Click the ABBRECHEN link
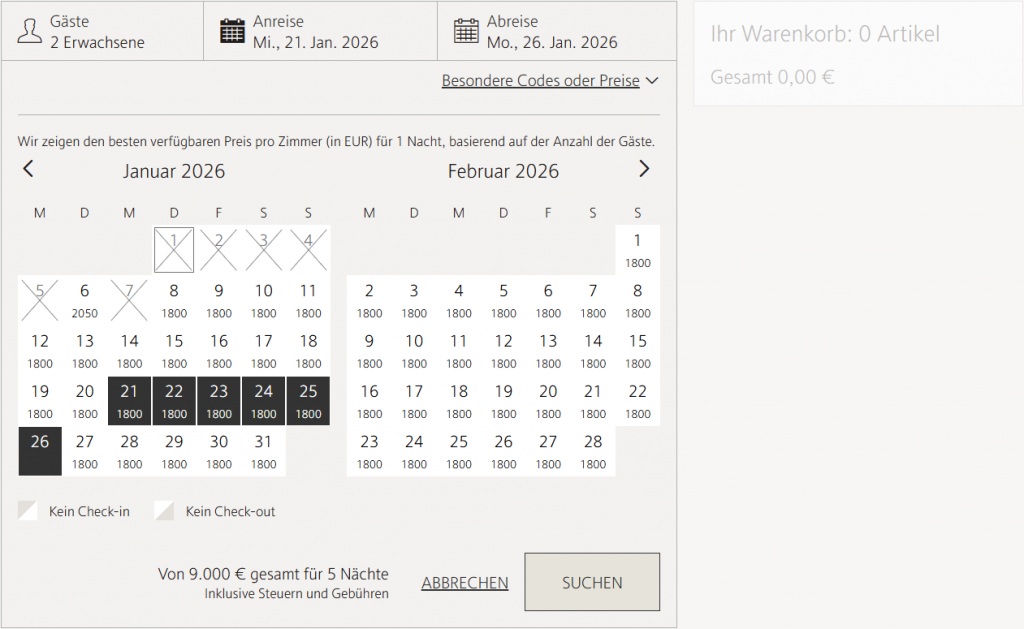 (x=465, y=583)
